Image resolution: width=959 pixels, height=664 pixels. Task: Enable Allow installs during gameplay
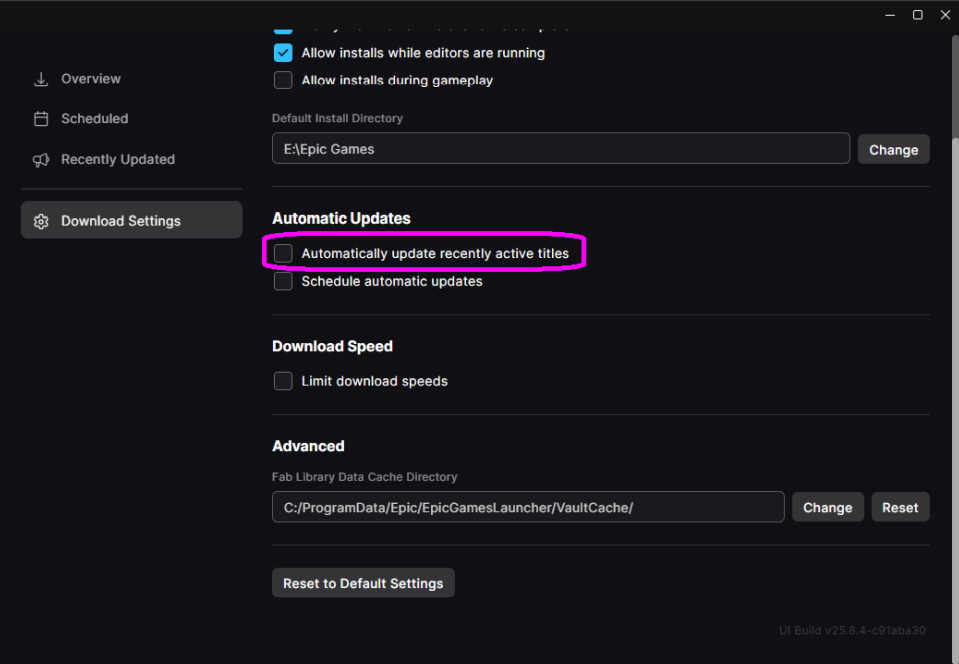[x=283, y=80]
